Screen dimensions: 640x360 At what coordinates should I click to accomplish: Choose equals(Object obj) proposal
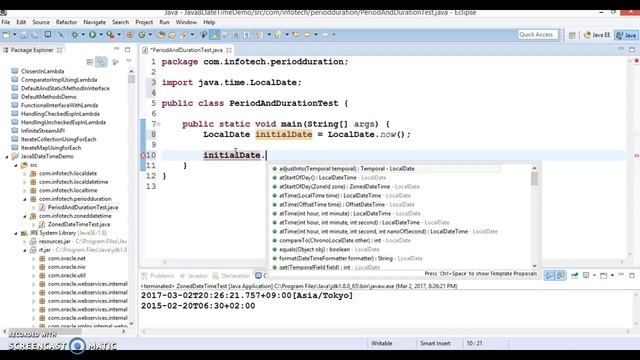(x=326, y=249)
